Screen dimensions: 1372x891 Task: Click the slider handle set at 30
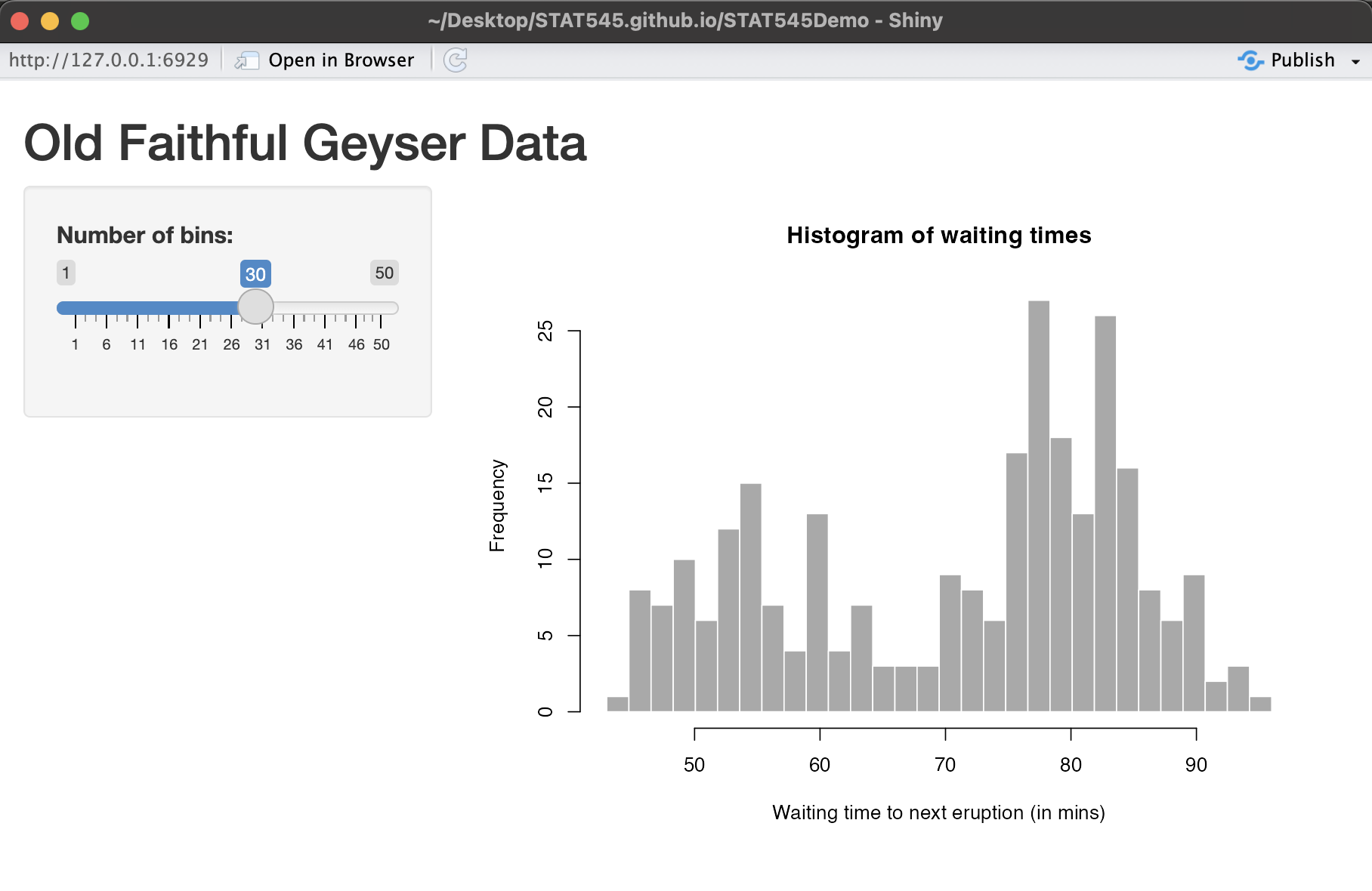[255, 307]
